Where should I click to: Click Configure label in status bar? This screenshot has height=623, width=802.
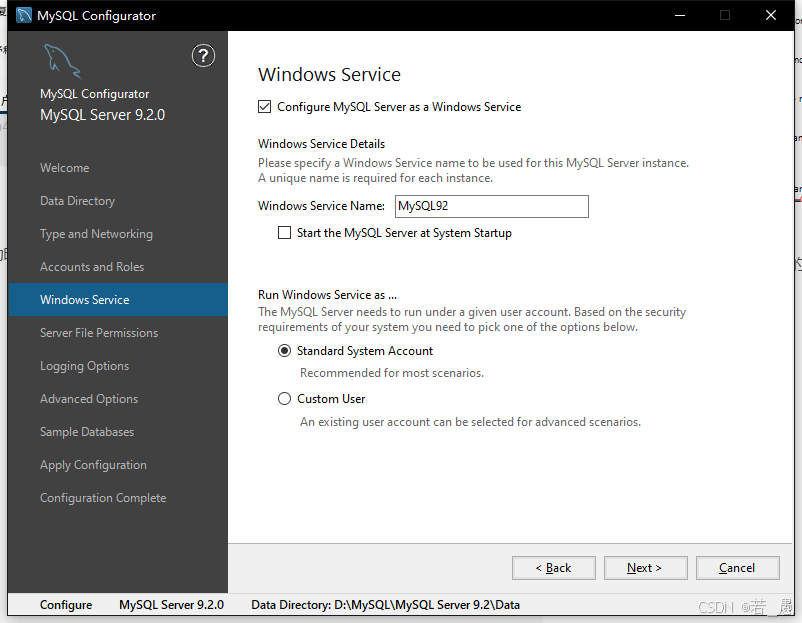click(x=66, y=605)
